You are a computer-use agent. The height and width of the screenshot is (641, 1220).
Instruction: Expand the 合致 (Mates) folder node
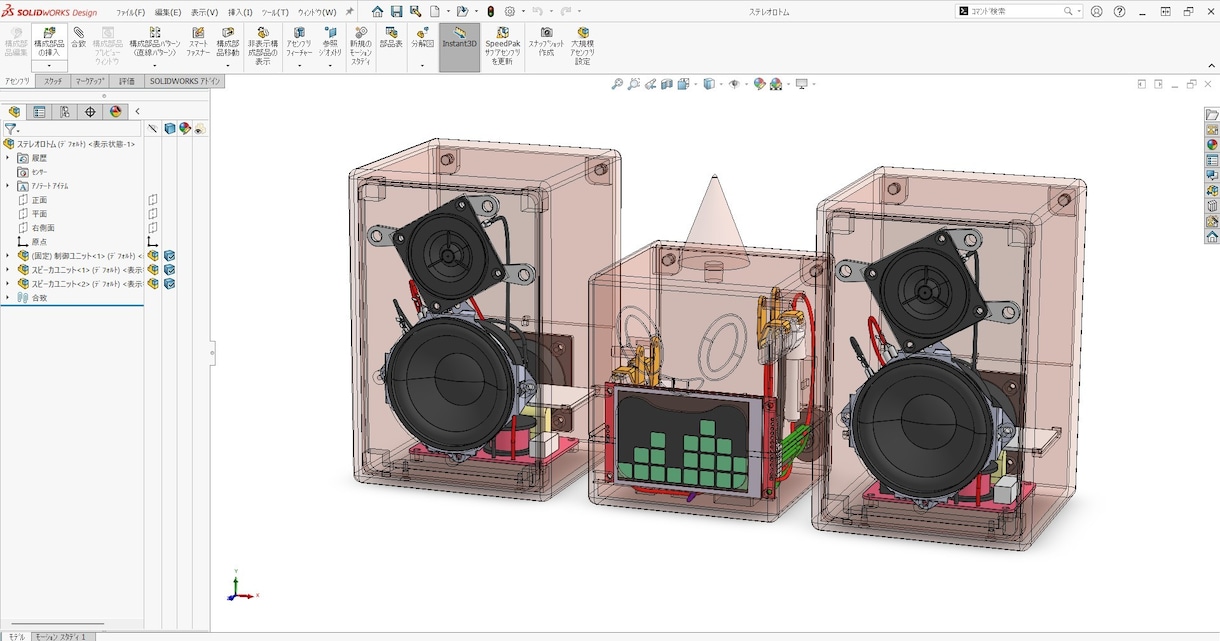7,298
